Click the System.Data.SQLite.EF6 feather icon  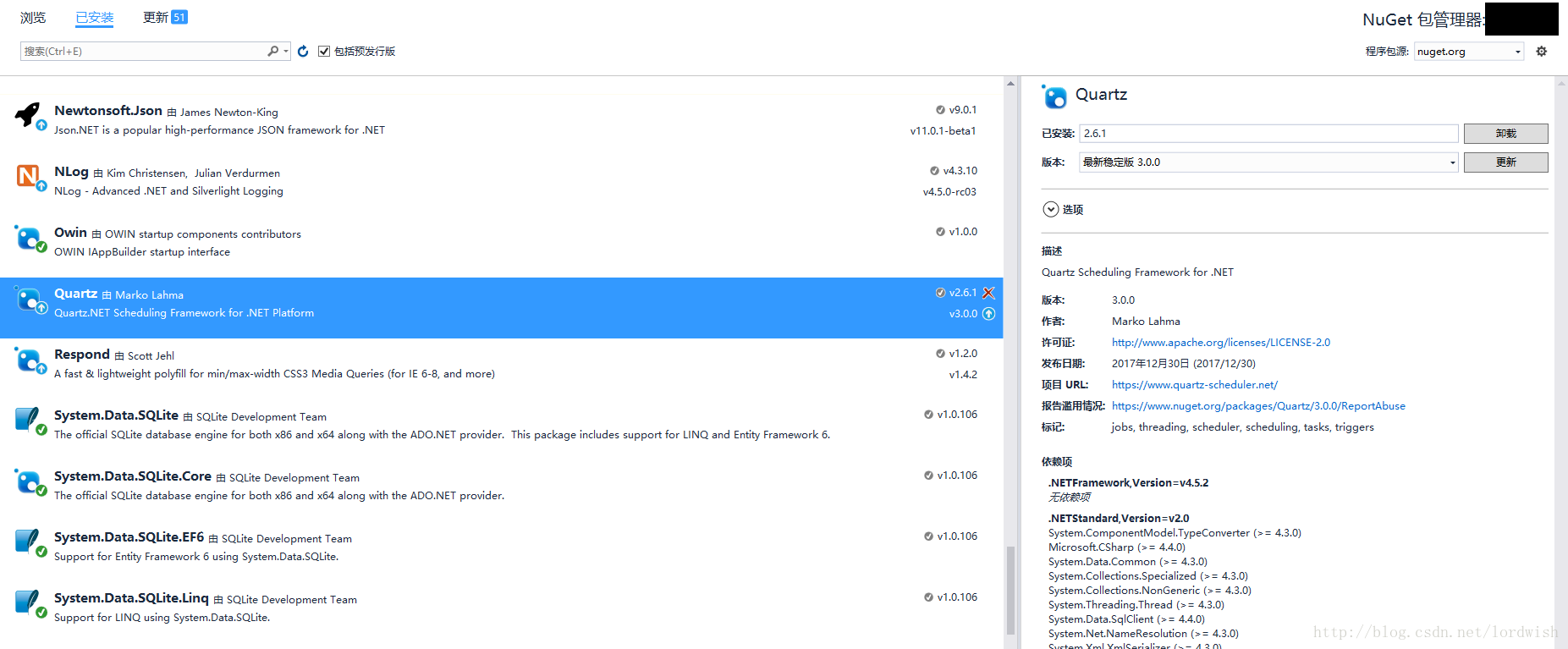[x=30, y=542]
